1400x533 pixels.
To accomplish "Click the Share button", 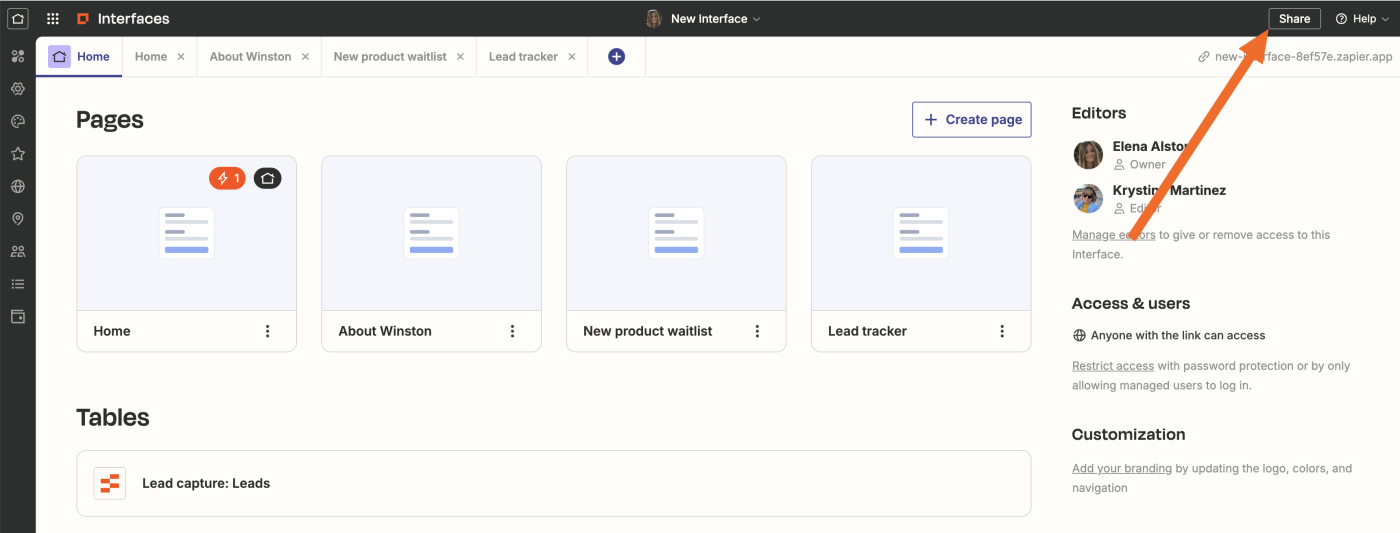I will pos(1294,18).
